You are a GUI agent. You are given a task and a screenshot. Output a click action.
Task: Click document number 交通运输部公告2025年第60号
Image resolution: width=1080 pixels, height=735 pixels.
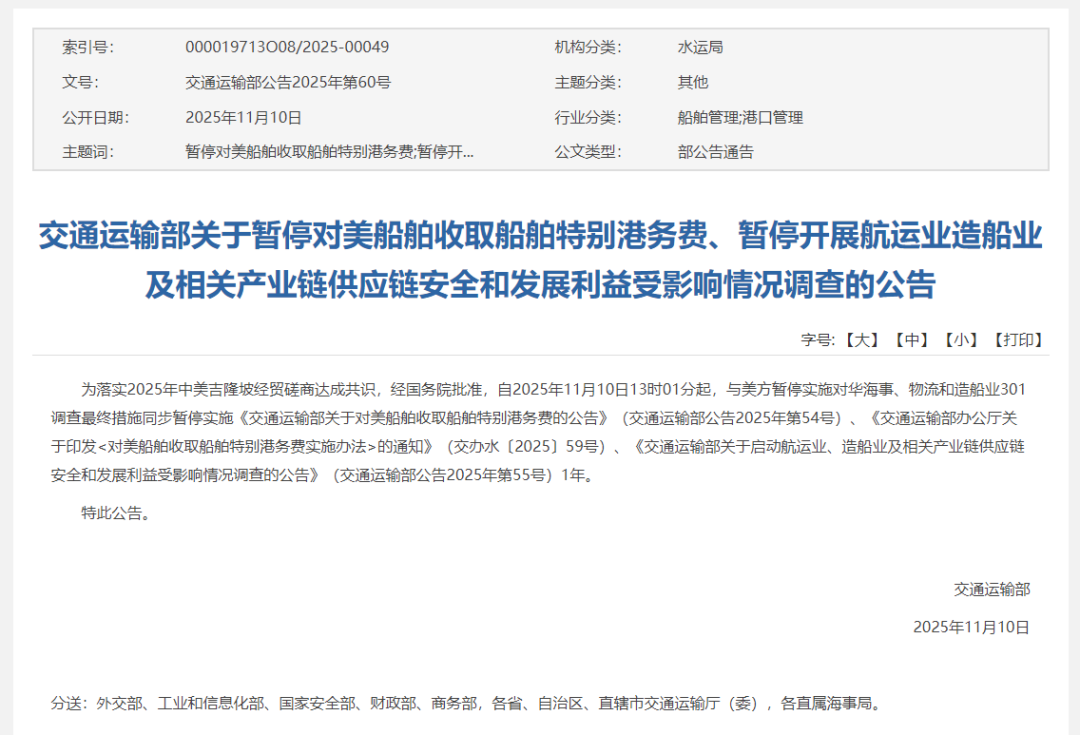point(288,82)
